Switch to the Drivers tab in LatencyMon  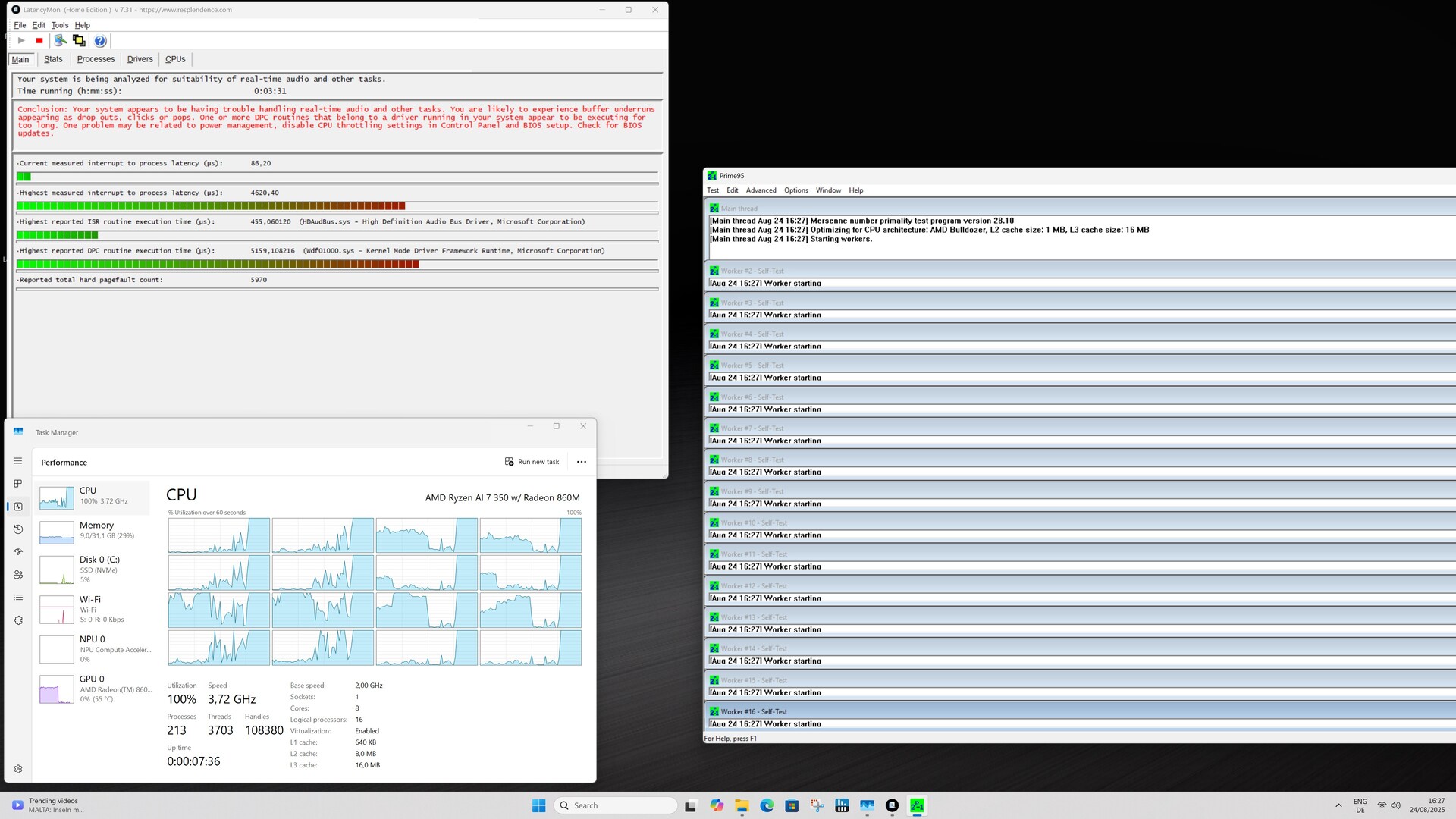[x=140, y=59]
